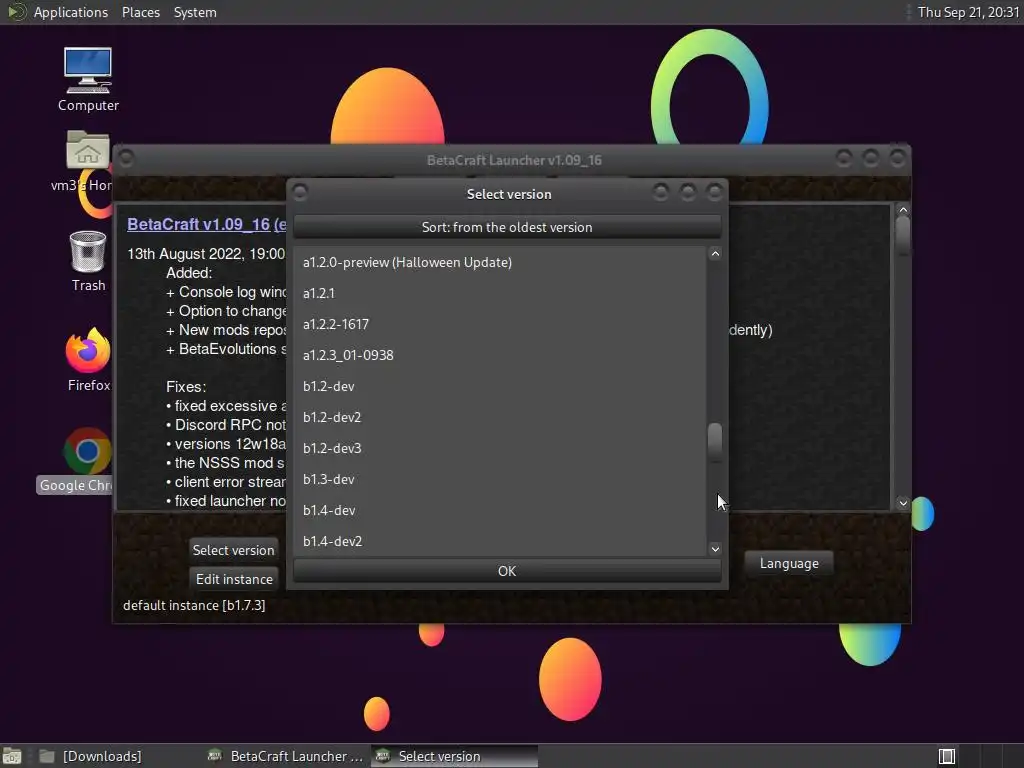Click Select version dialog window menu button

[300, 192]
